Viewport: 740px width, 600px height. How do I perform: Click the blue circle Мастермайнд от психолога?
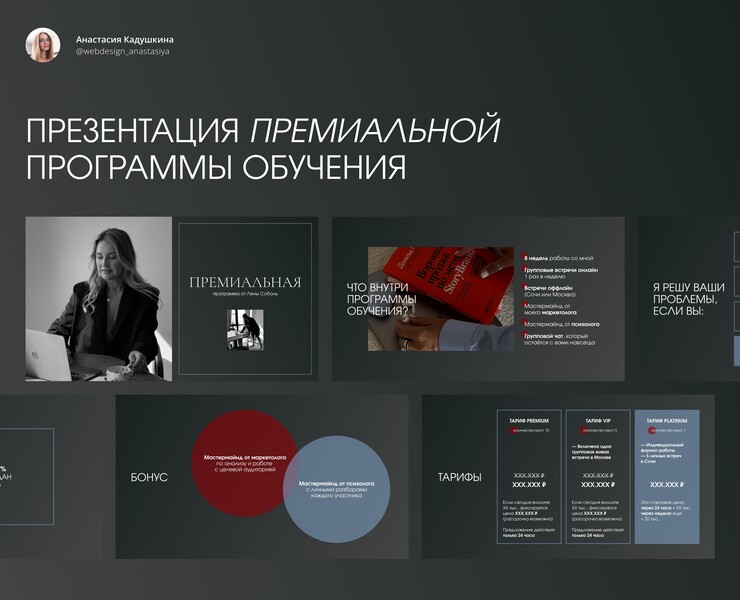tap(336, 489)
